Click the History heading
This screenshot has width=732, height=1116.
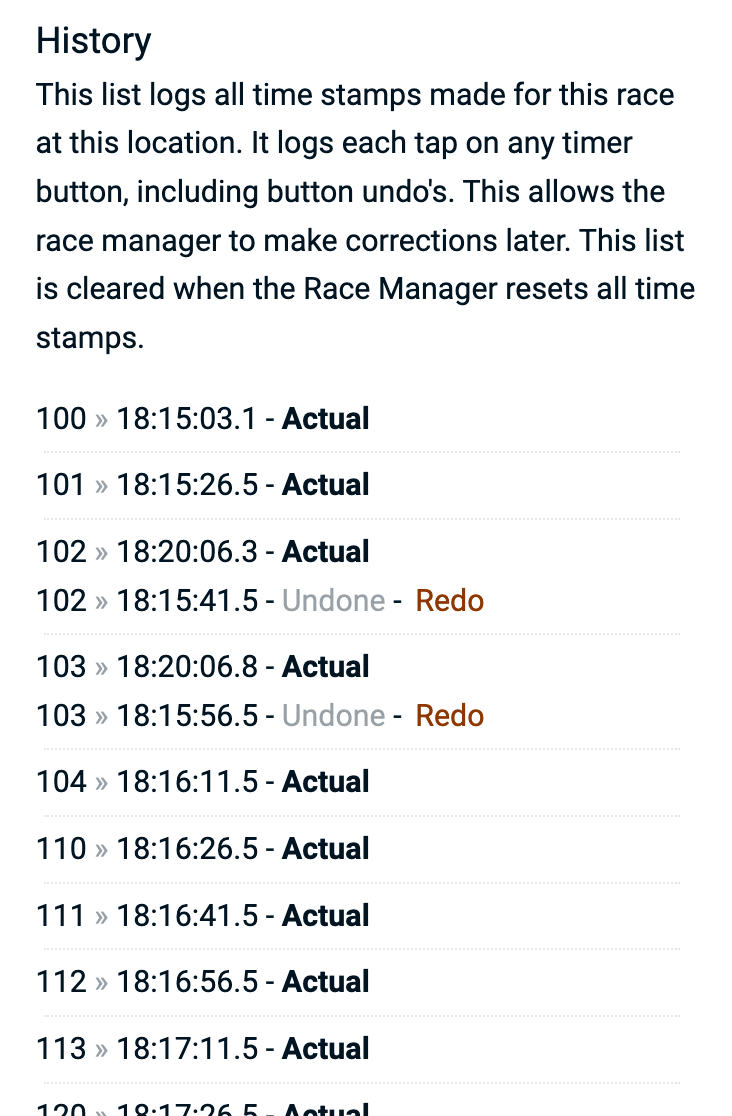pos(94,41)
